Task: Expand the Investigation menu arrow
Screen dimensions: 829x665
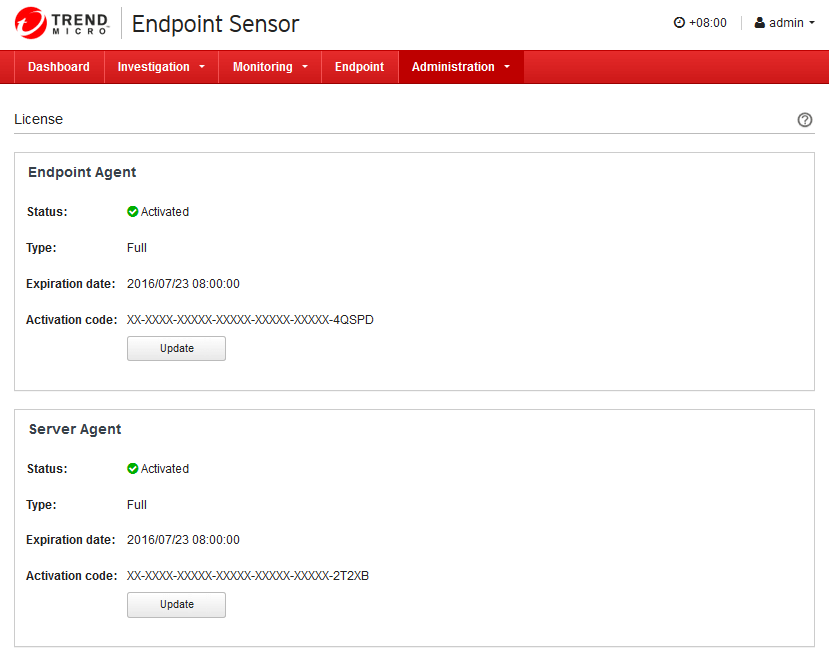Action: [202, 67]
